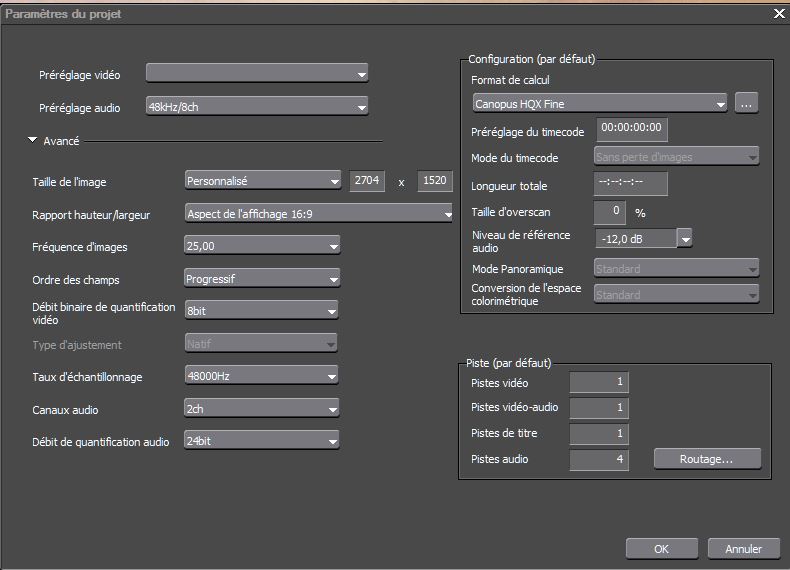Open the Préréglage vidéo dropdown
Screen dimensions: 790x570
point(257,73)
